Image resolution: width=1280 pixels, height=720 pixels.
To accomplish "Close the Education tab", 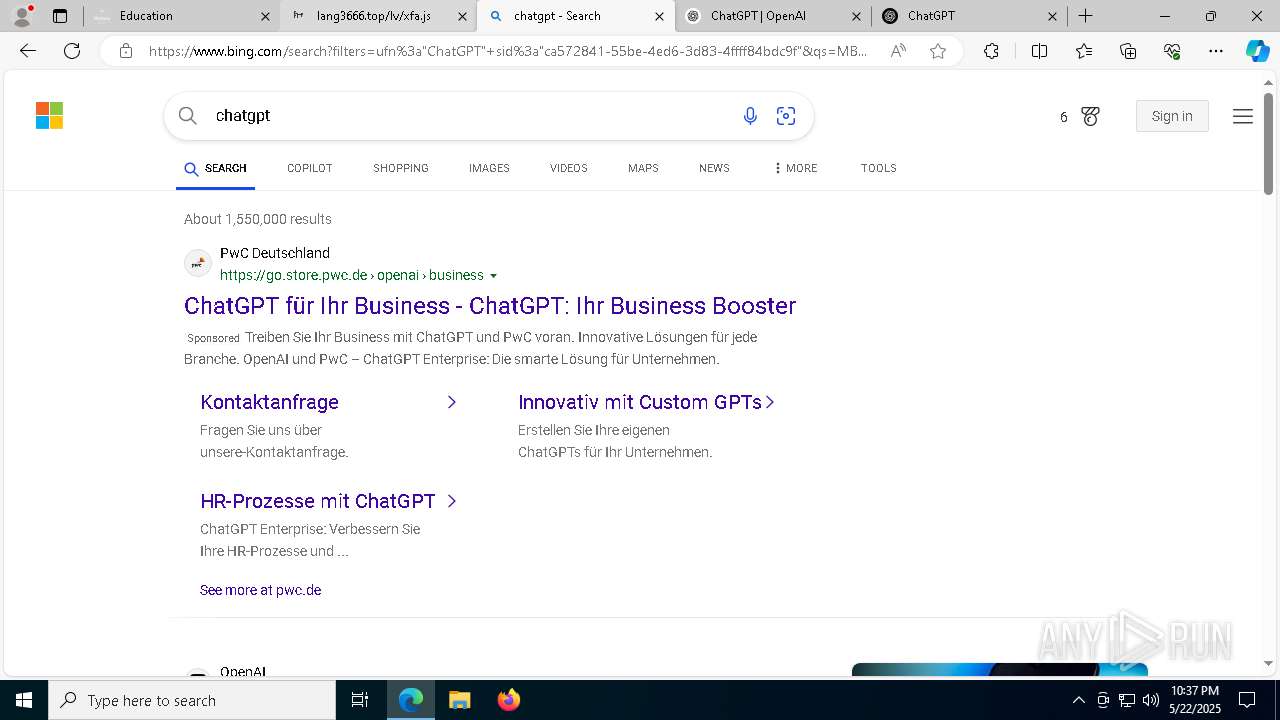I will (265, 16).
